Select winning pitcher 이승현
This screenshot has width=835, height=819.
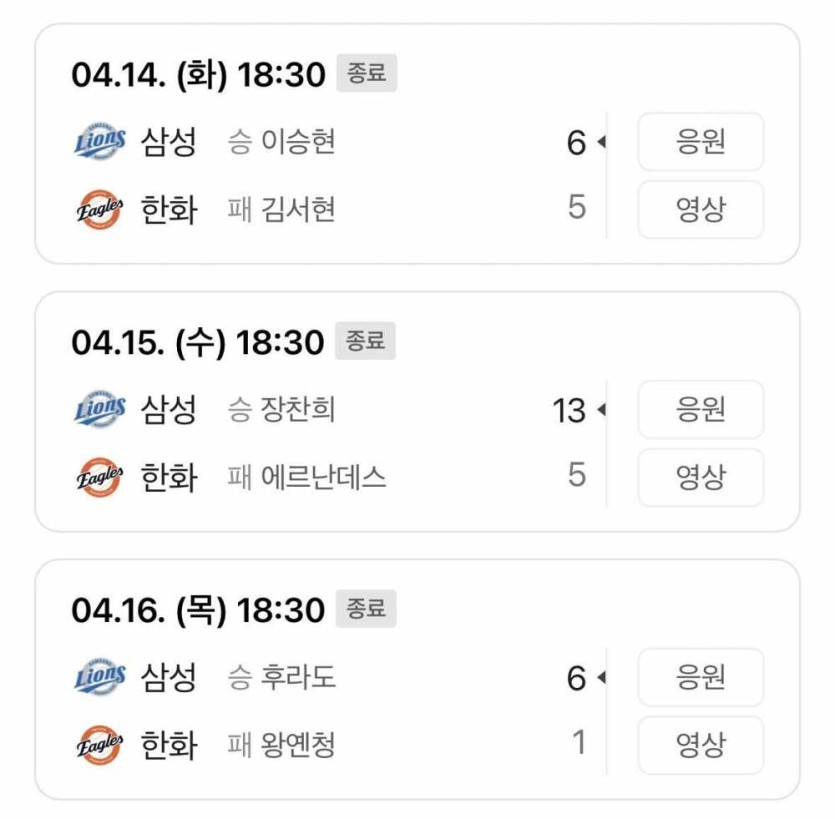297,142
